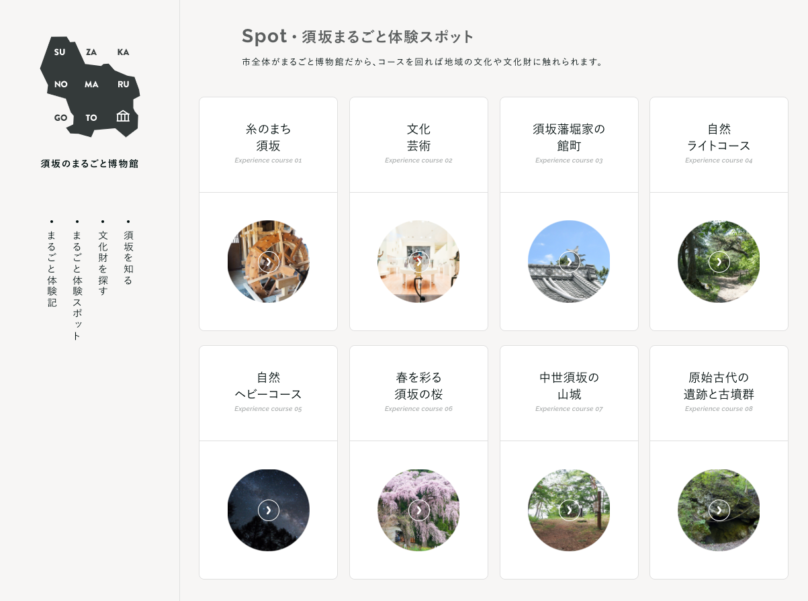
Task: Open the water wheel arrow circle
Action: click(x=268, y=261)
